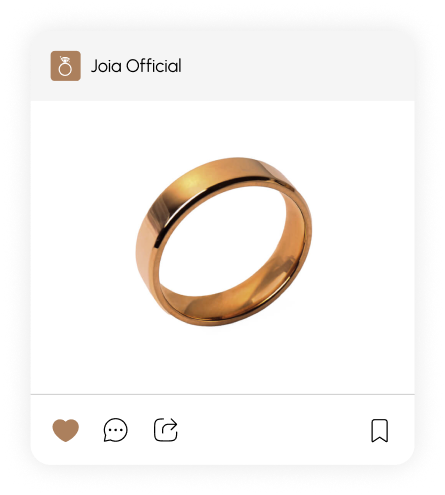This screenshot has width=445, height=495.
Task: Tap the filled brown heart
Action: (66, 430)
